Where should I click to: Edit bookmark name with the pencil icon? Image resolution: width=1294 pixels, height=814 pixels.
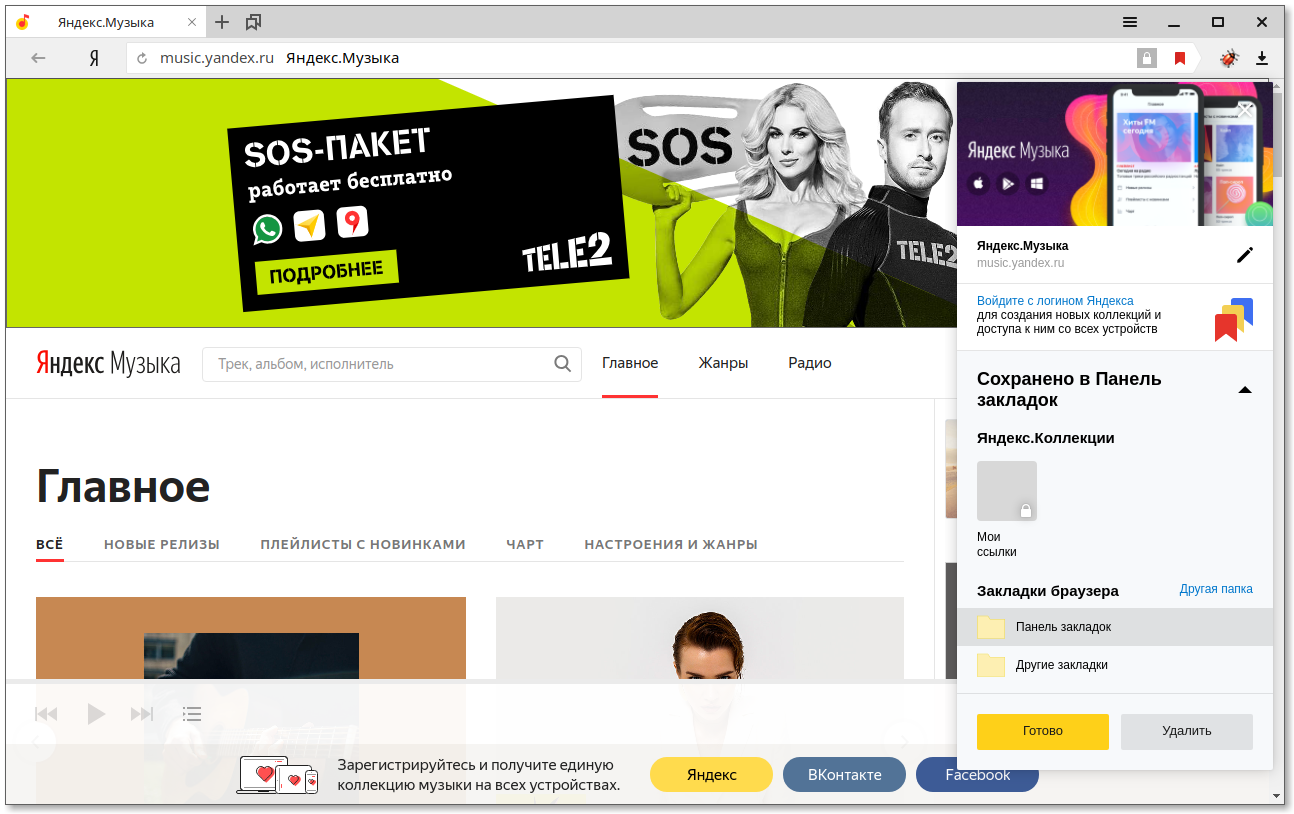[x=1245, y=255]
